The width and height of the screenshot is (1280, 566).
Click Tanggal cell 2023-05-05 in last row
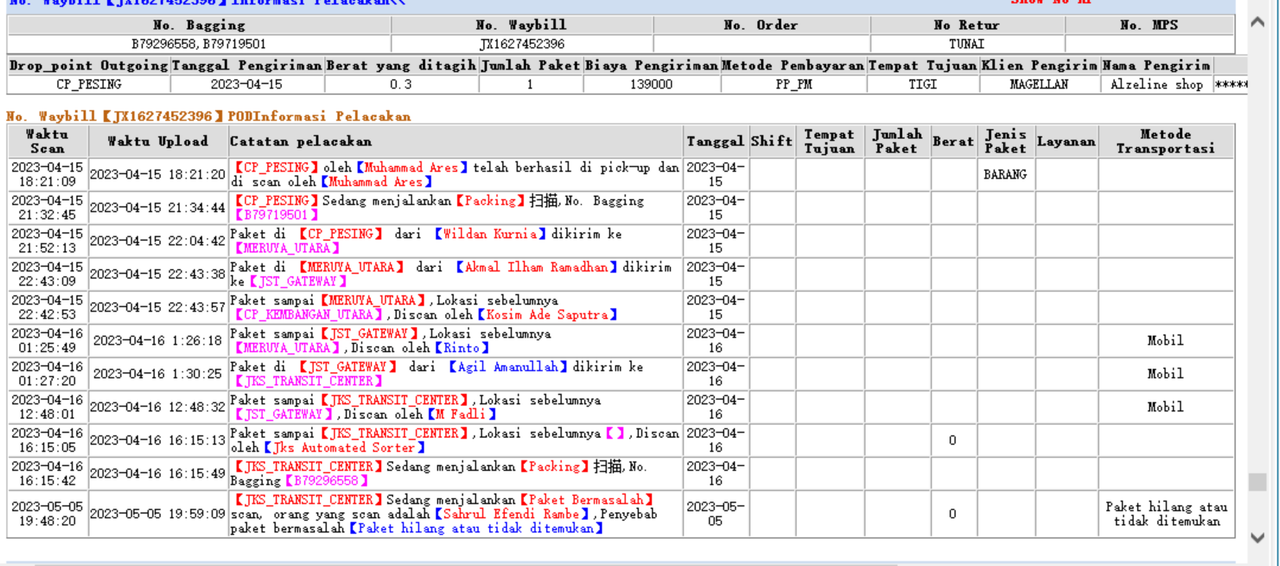point(715,514)
